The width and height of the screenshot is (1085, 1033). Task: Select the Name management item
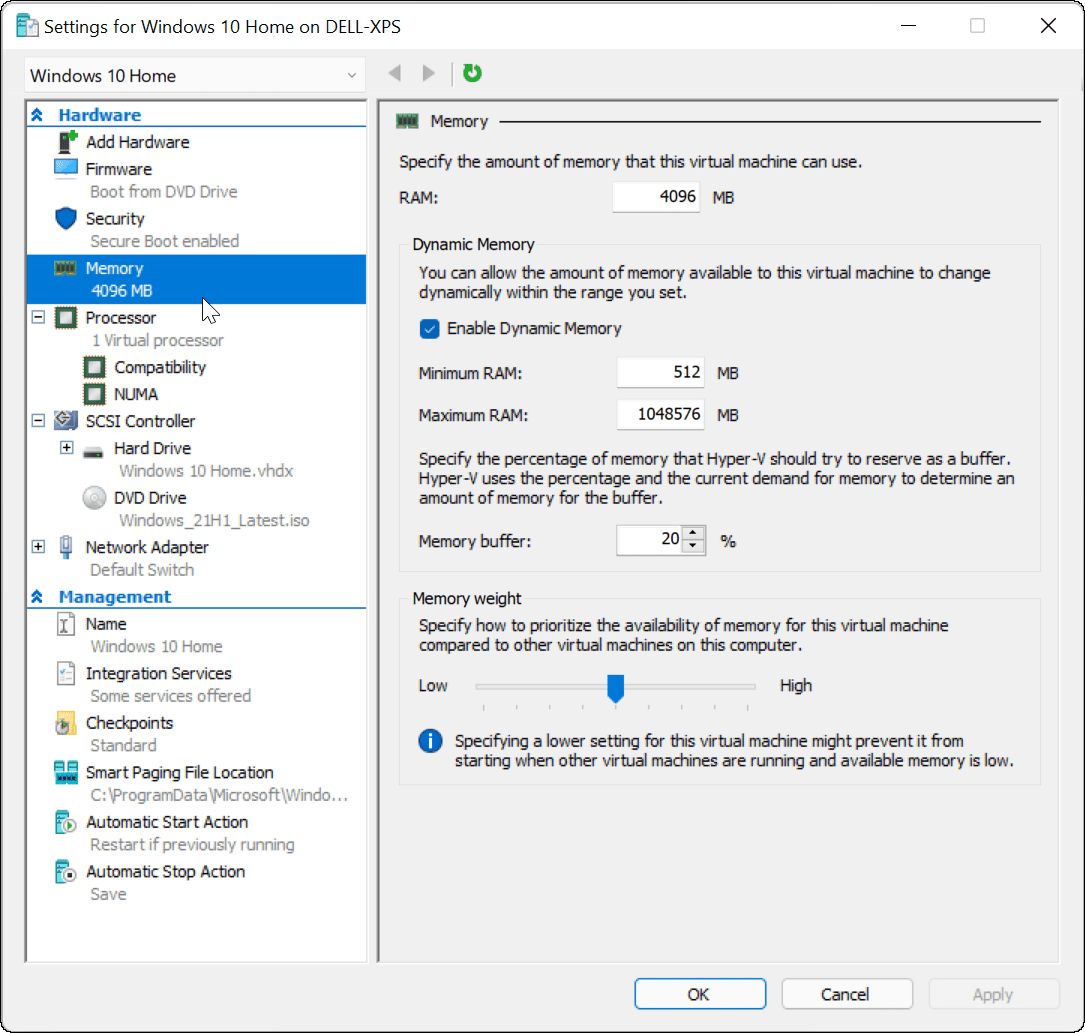pos(106,624)
